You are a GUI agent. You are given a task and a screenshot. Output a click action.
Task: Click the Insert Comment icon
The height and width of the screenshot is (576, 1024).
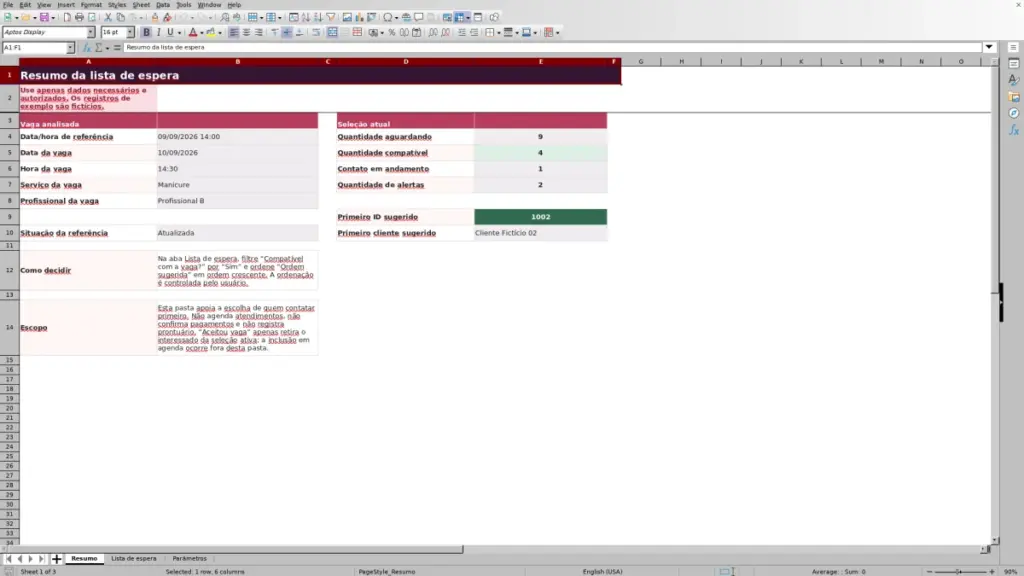click(x=419, y=17)
